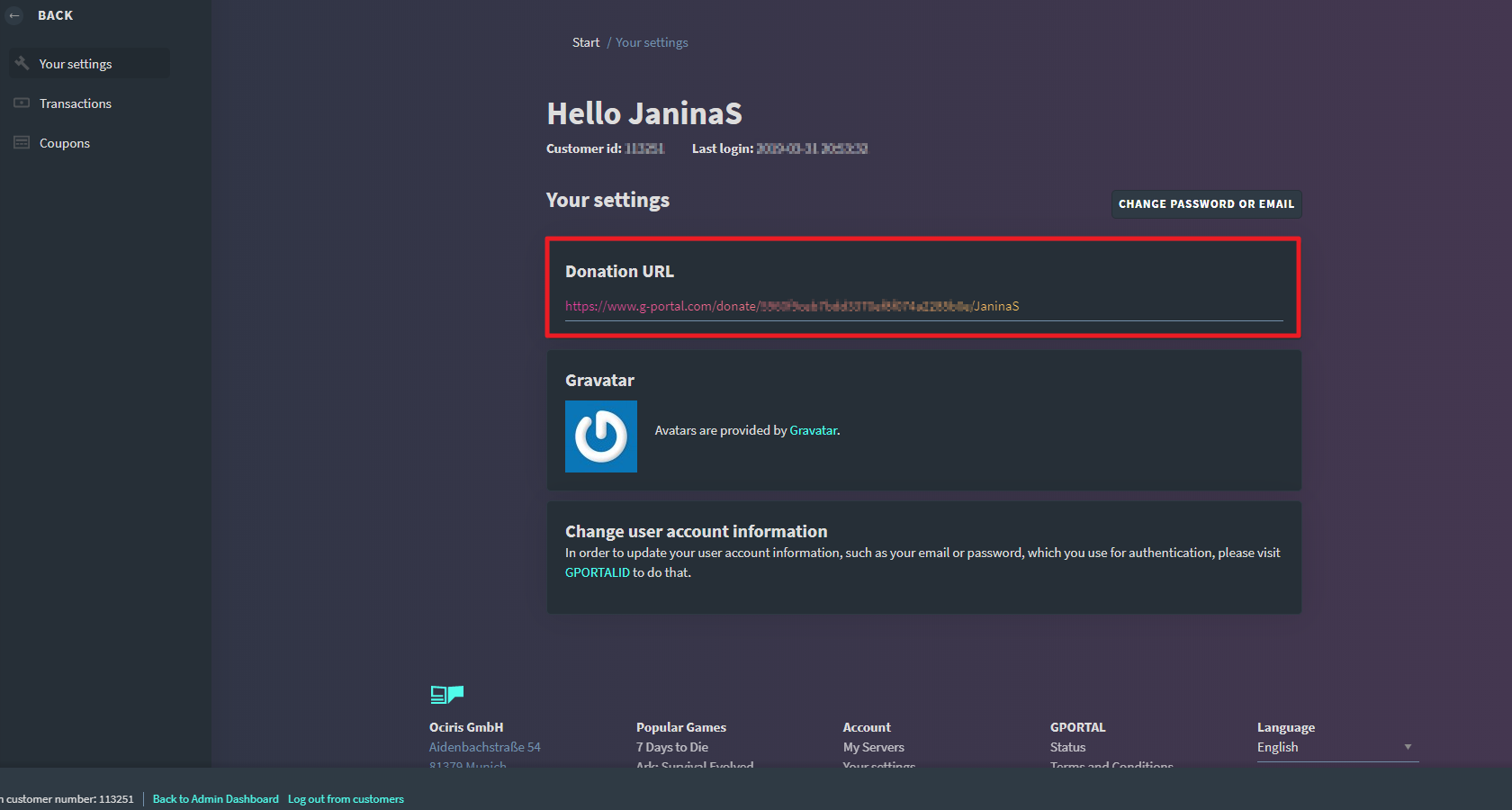Open 7 Days to Die footer link
Image resolution: width=1512 pixels, height=810 pixels.
(671, 747)
